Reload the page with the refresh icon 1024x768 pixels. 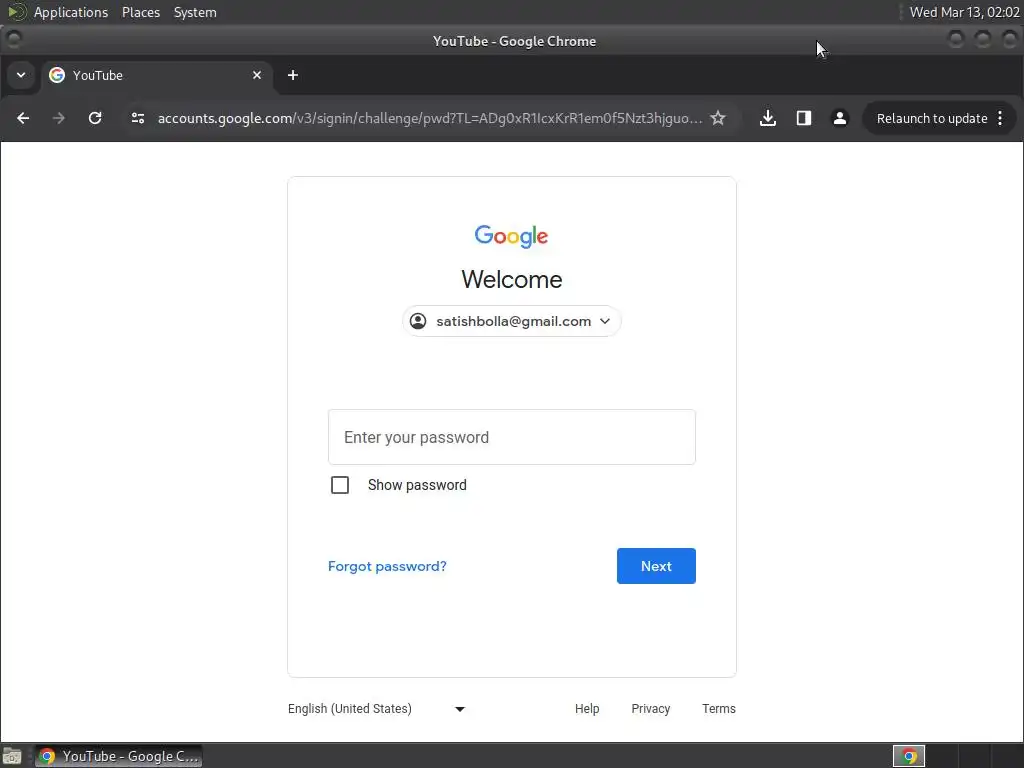95,118
